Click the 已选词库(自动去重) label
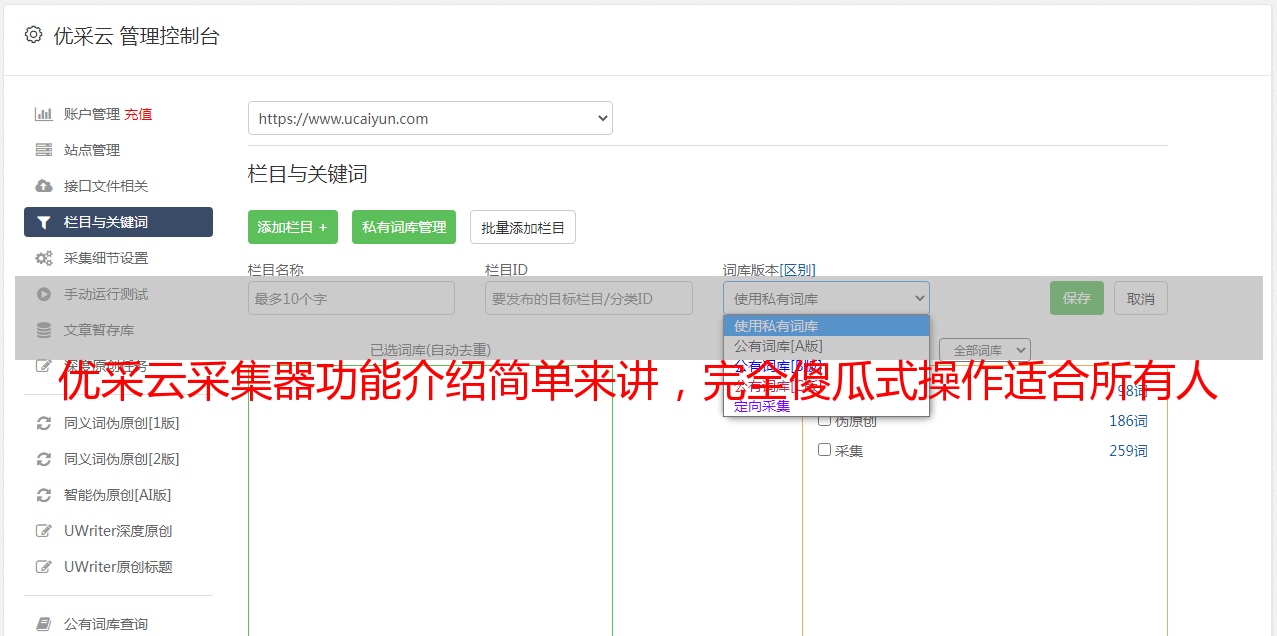Screen dimensions: 1277x636 pyautogui.click(x=430, y=350)
